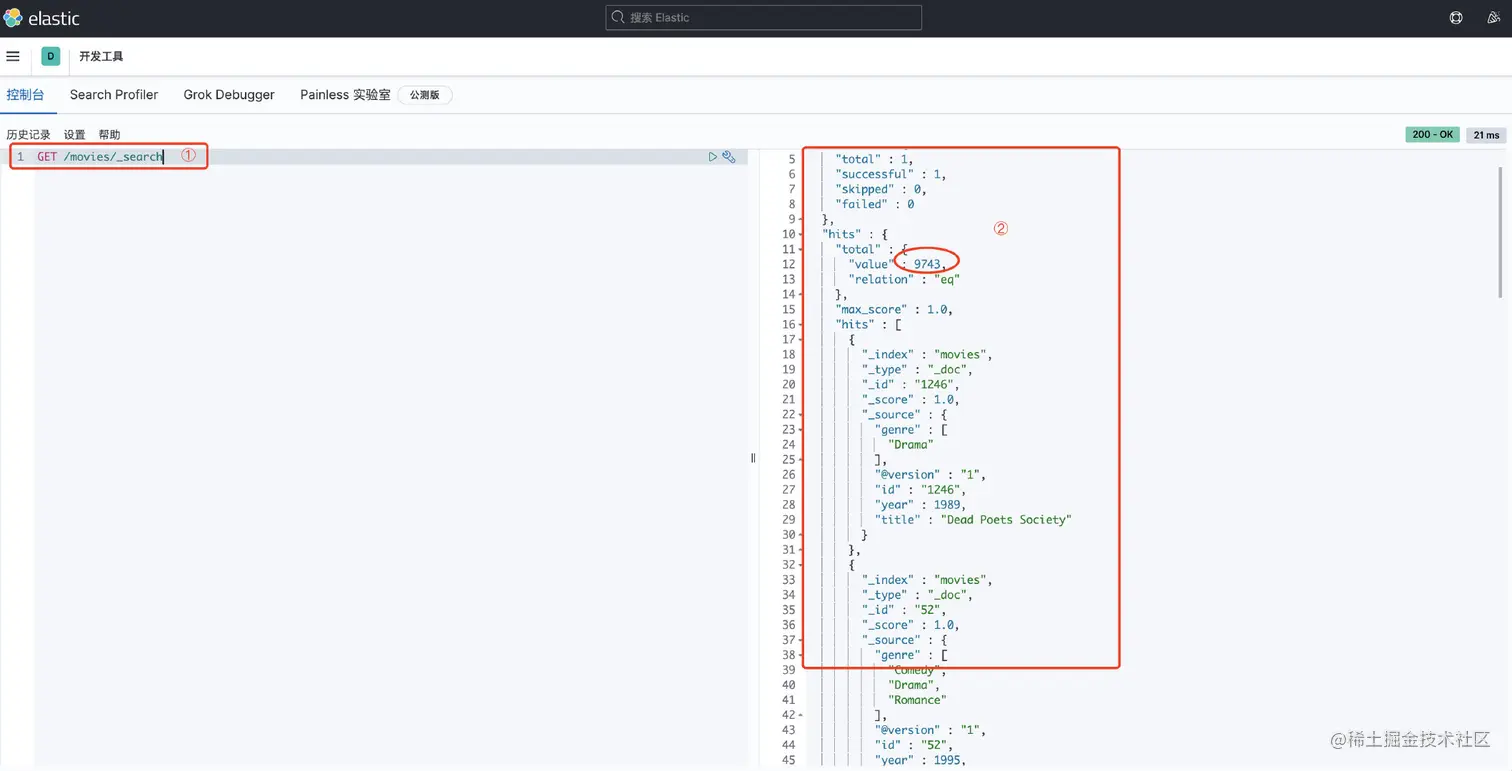
Task: Click the response pane vertical scrollbar
Action: pyautogui.click(x=1499, y=232)
